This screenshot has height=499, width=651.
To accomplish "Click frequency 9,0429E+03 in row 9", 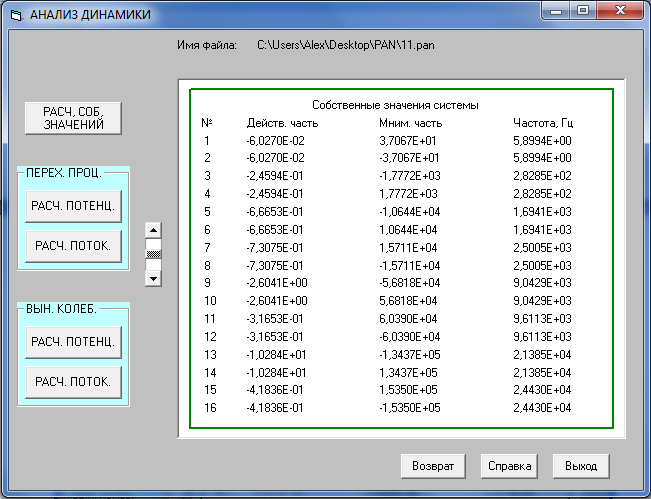I will point(542,283).
